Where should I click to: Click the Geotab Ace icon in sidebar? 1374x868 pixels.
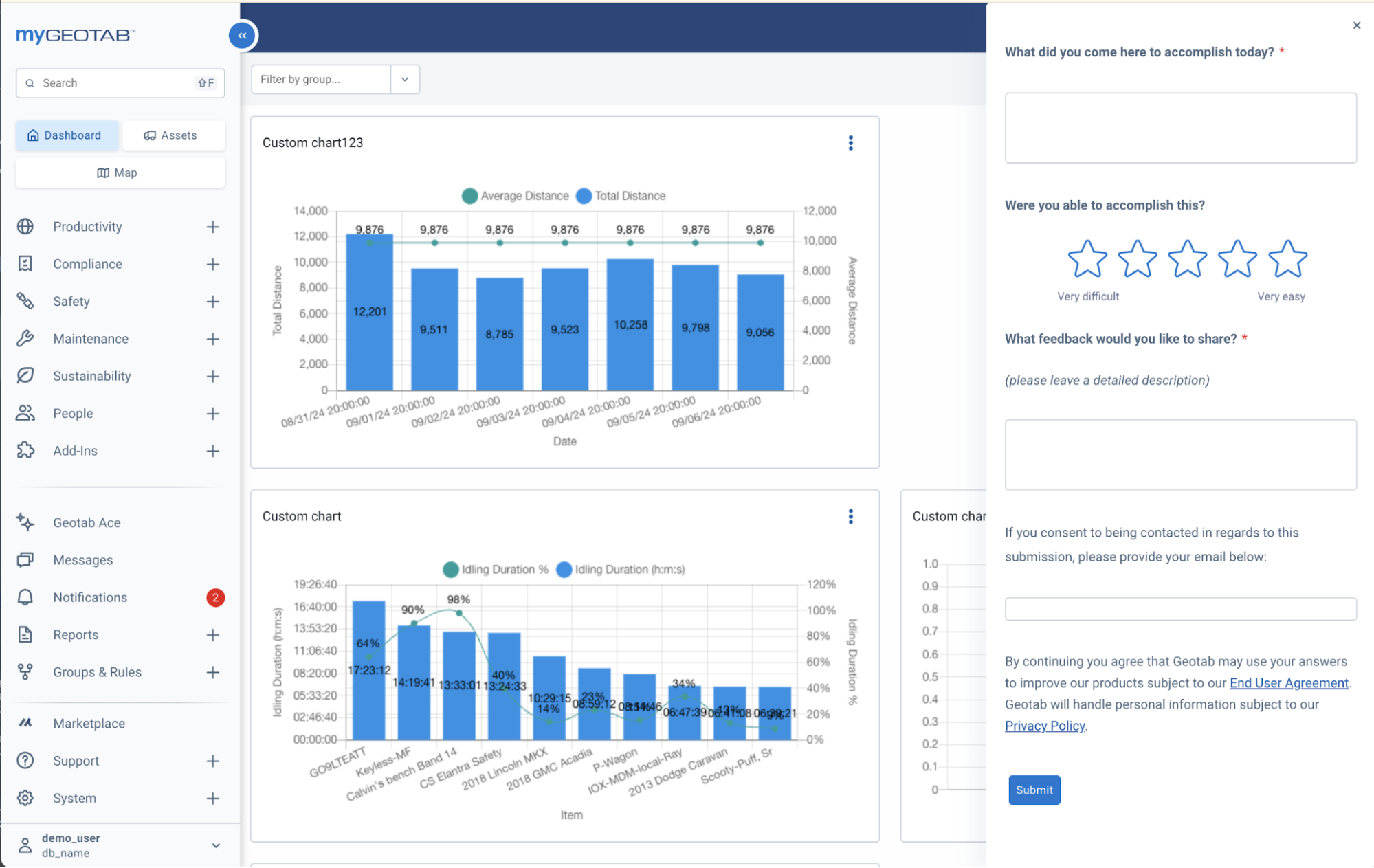[x=25, y=521]
